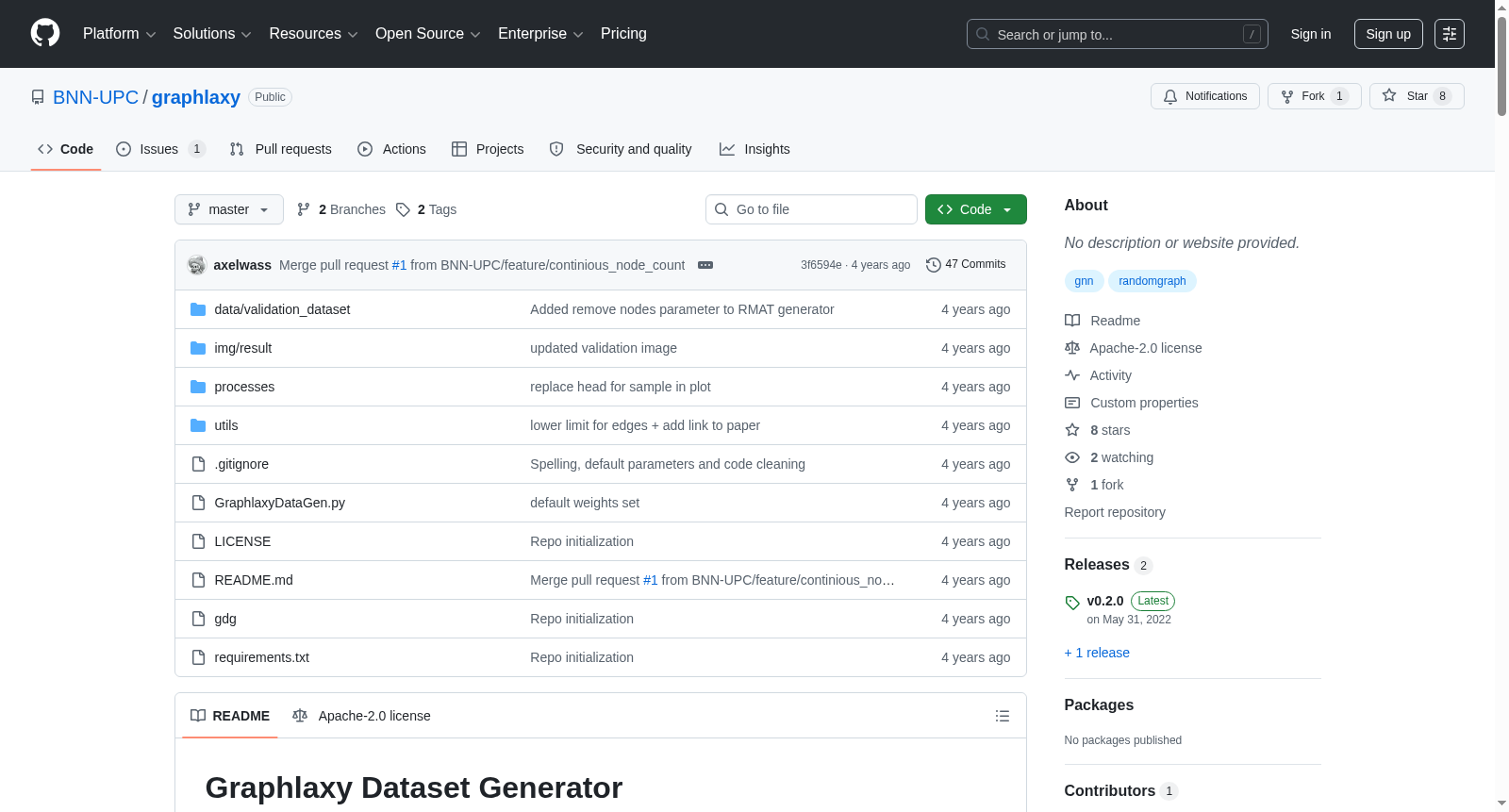This screenshot has width=1509, height=812.
Task: Open the data/validation_dataset folder
Action: pos(282,309)
